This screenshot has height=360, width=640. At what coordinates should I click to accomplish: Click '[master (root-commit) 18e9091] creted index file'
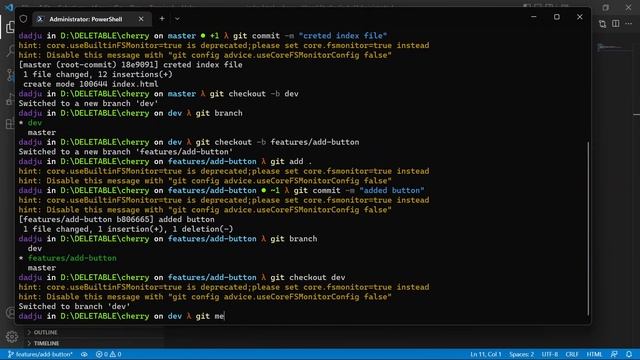tap(131, 65)
